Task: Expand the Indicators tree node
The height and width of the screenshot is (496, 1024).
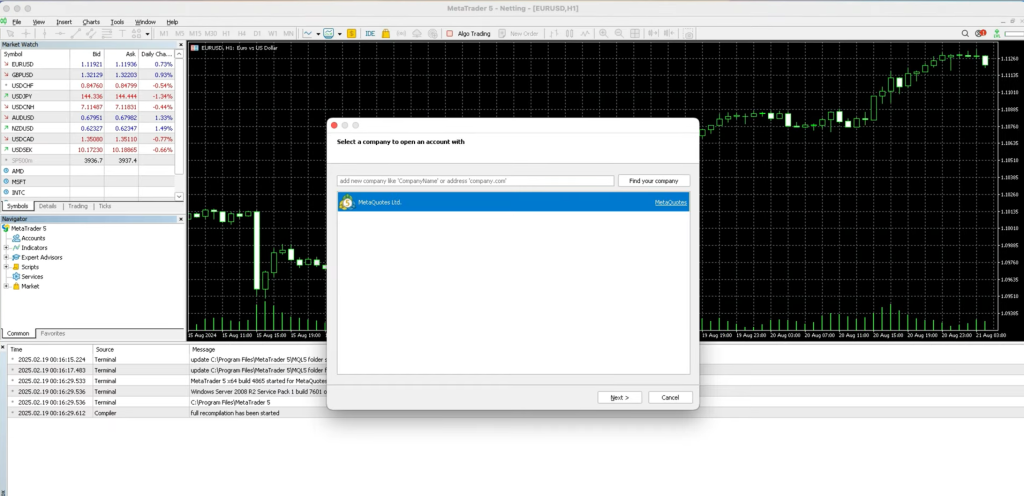Action: click(x=7, y=248)
